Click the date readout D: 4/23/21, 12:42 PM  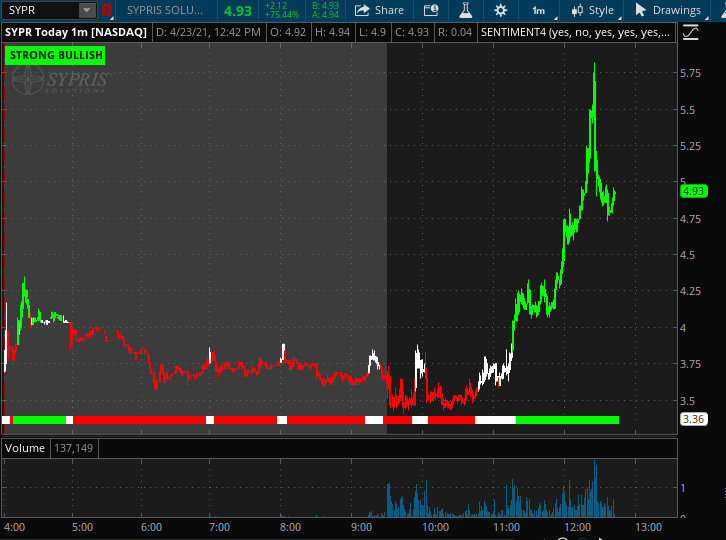[208, 32]
